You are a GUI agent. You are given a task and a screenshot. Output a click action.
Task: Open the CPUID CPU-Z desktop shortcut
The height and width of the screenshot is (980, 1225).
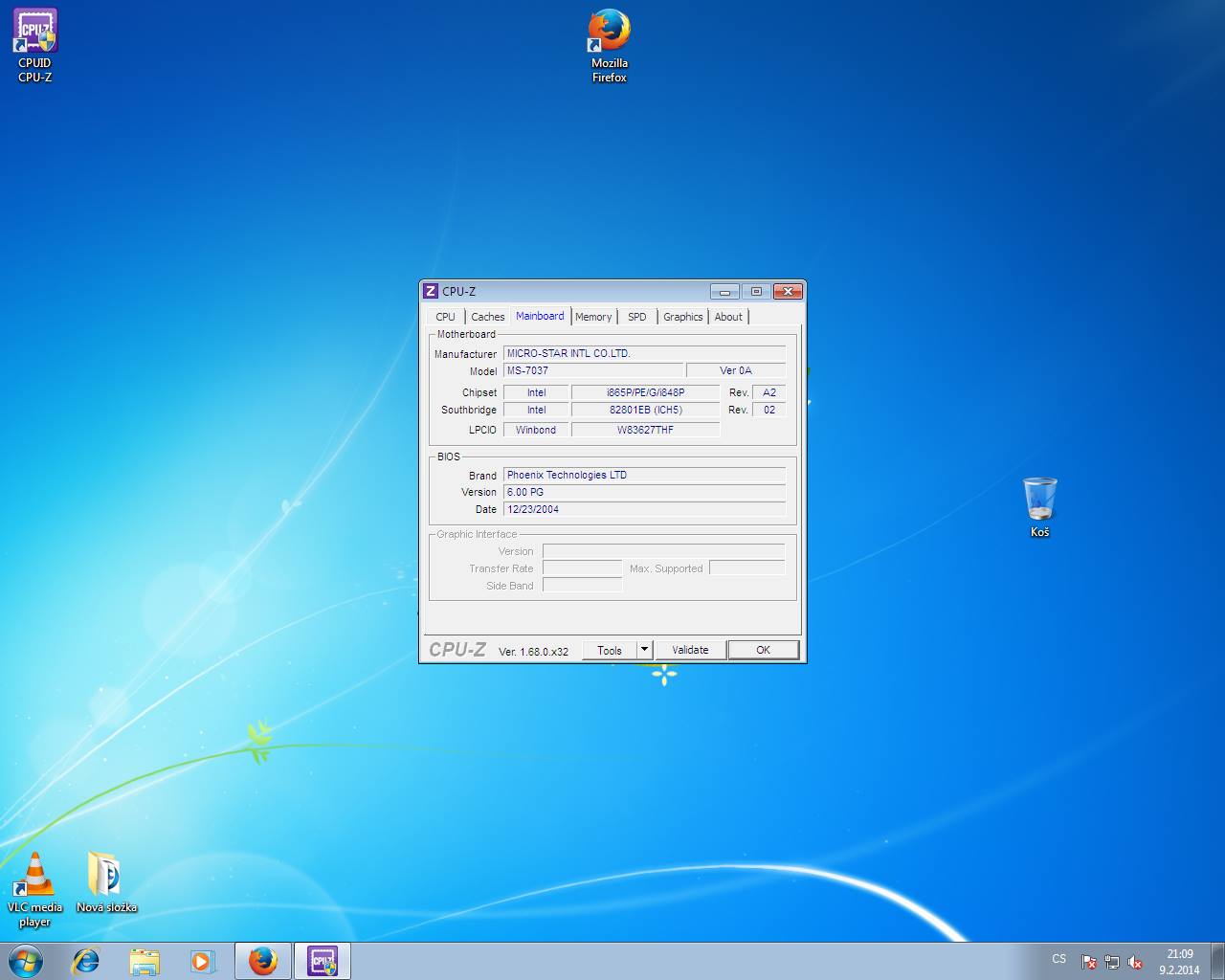pyautogui.click(x=35, y=45)
